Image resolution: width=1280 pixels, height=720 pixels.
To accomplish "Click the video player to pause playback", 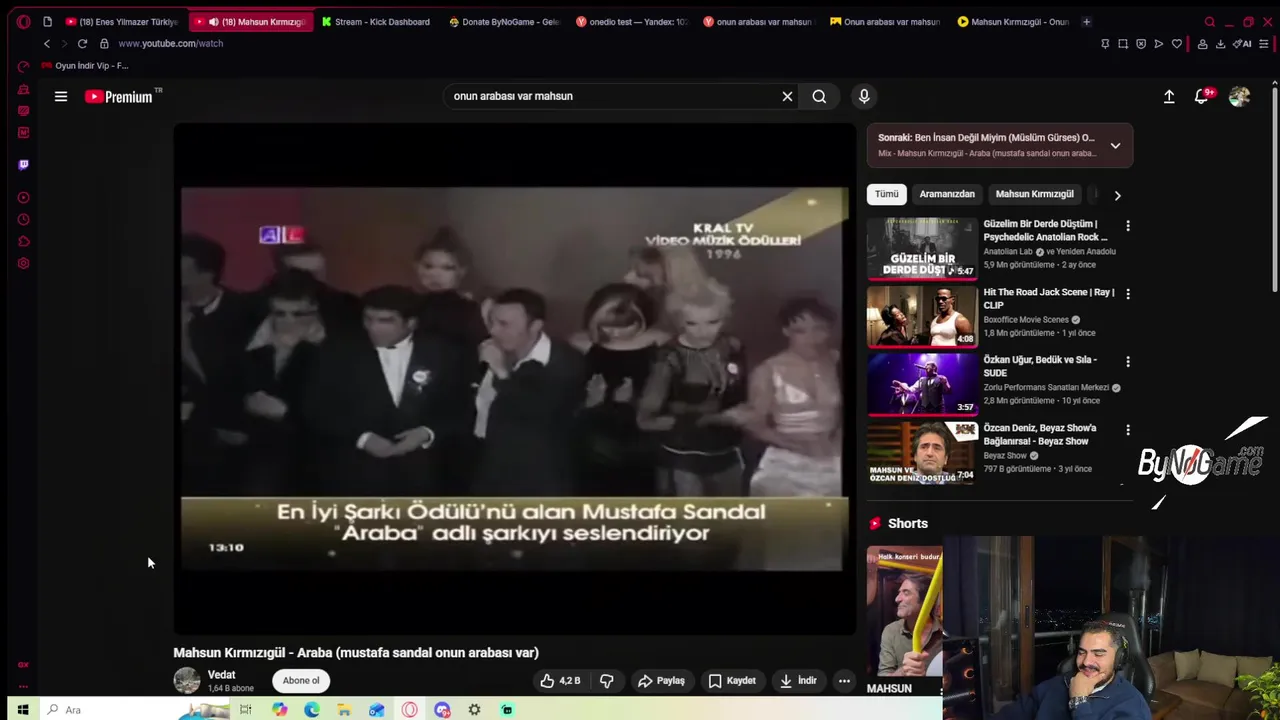I will point(514,378).
